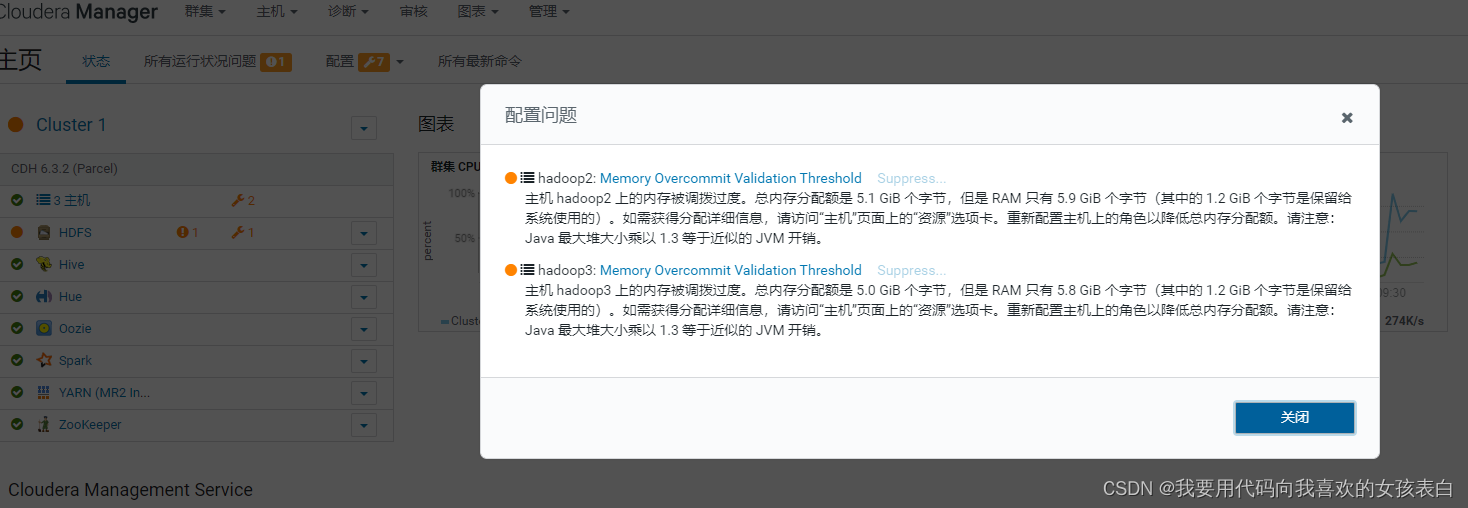Open the Hive service
1468x508 pixels.
click(x=71, y=265)
